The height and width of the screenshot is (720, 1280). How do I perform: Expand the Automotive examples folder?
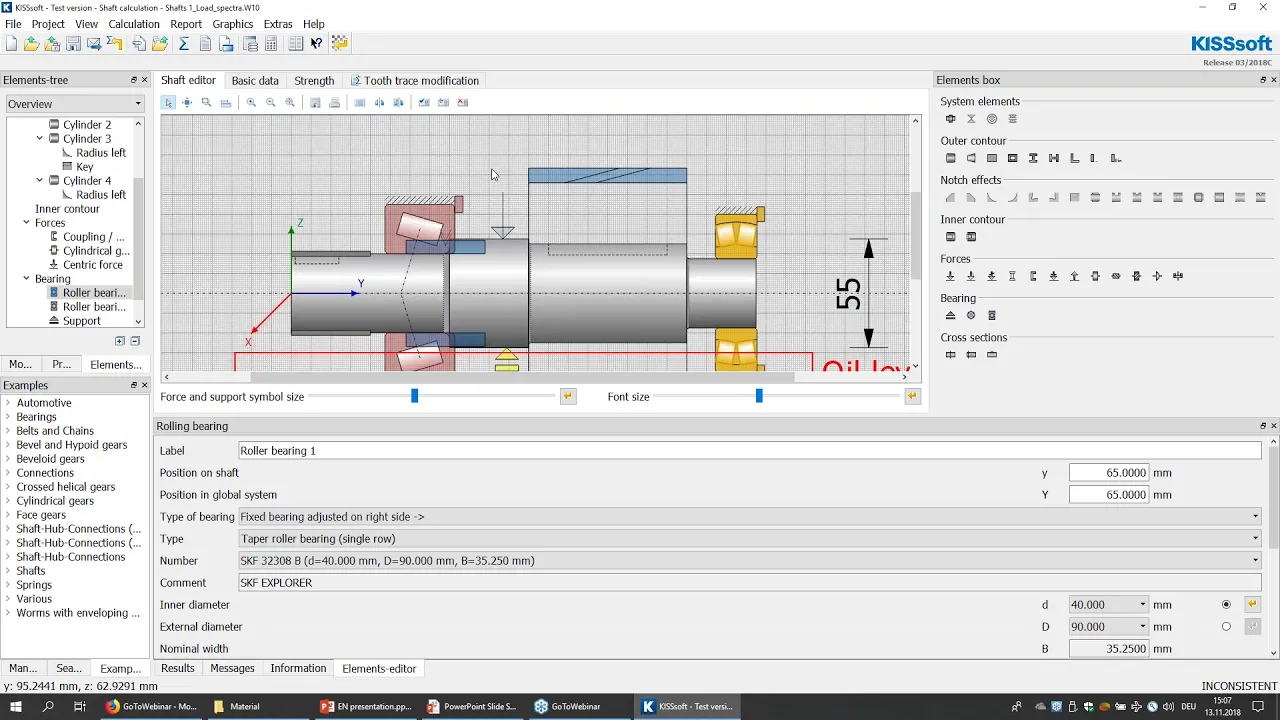pyautogui.click(x=8, y=403)
